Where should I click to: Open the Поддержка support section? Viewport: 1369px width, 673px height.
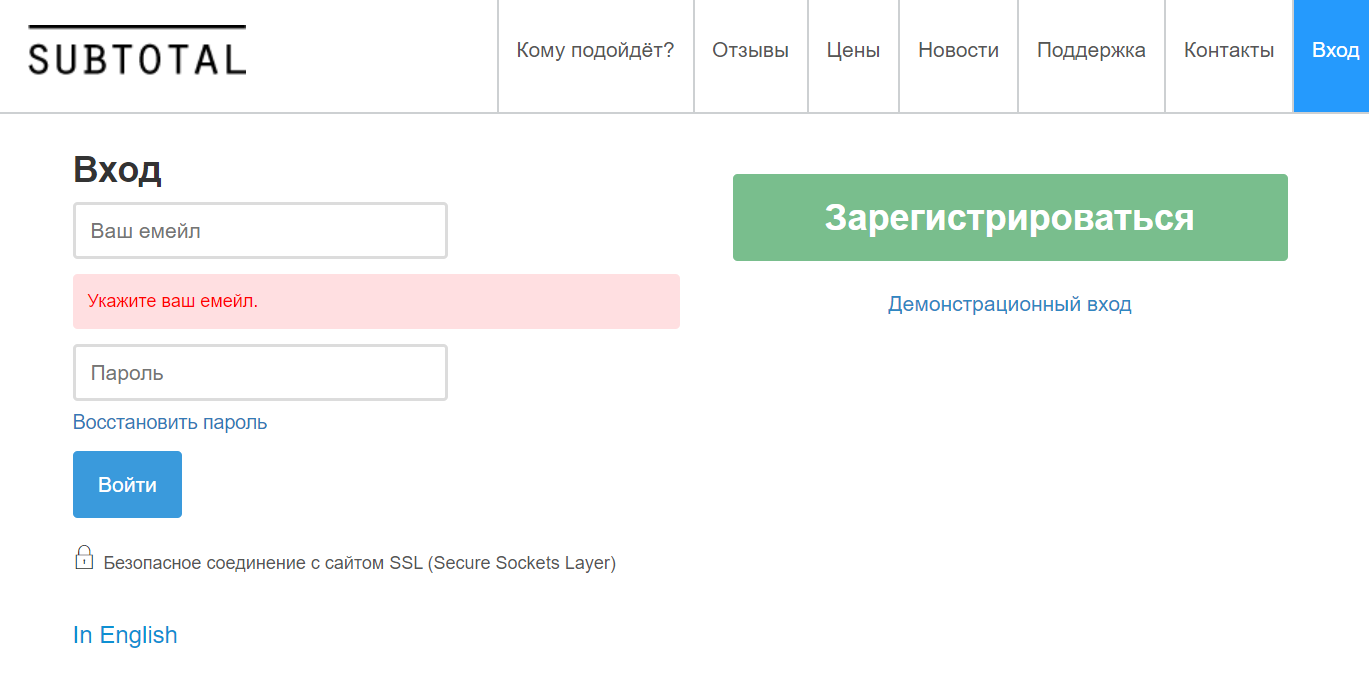coord(1091,50)
